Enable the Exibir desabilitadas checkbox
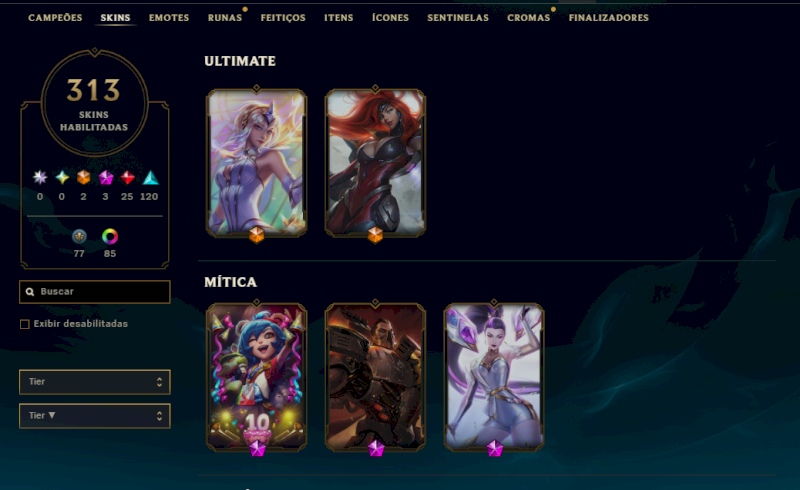The image size is (800, 490). click(24, 324)
